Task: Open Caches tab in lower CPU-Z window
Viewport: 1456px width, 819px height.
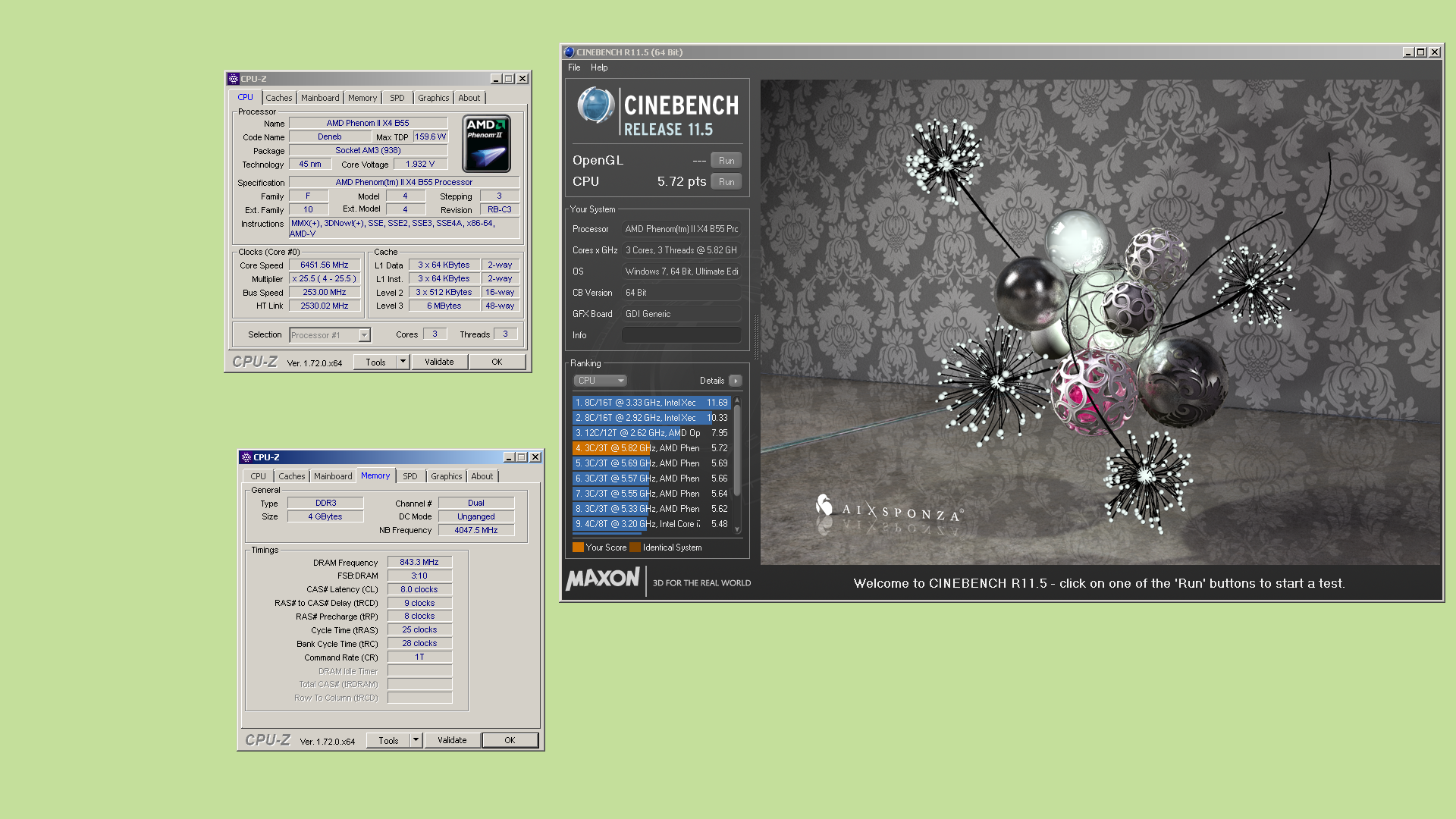Action: click(x=291, y=476)
